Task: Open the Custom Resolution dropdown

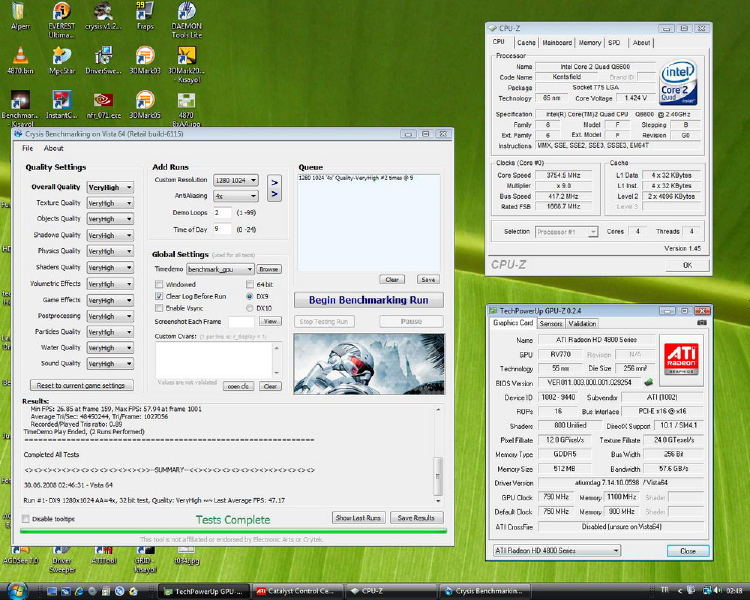Action: [x=236, y=180]
